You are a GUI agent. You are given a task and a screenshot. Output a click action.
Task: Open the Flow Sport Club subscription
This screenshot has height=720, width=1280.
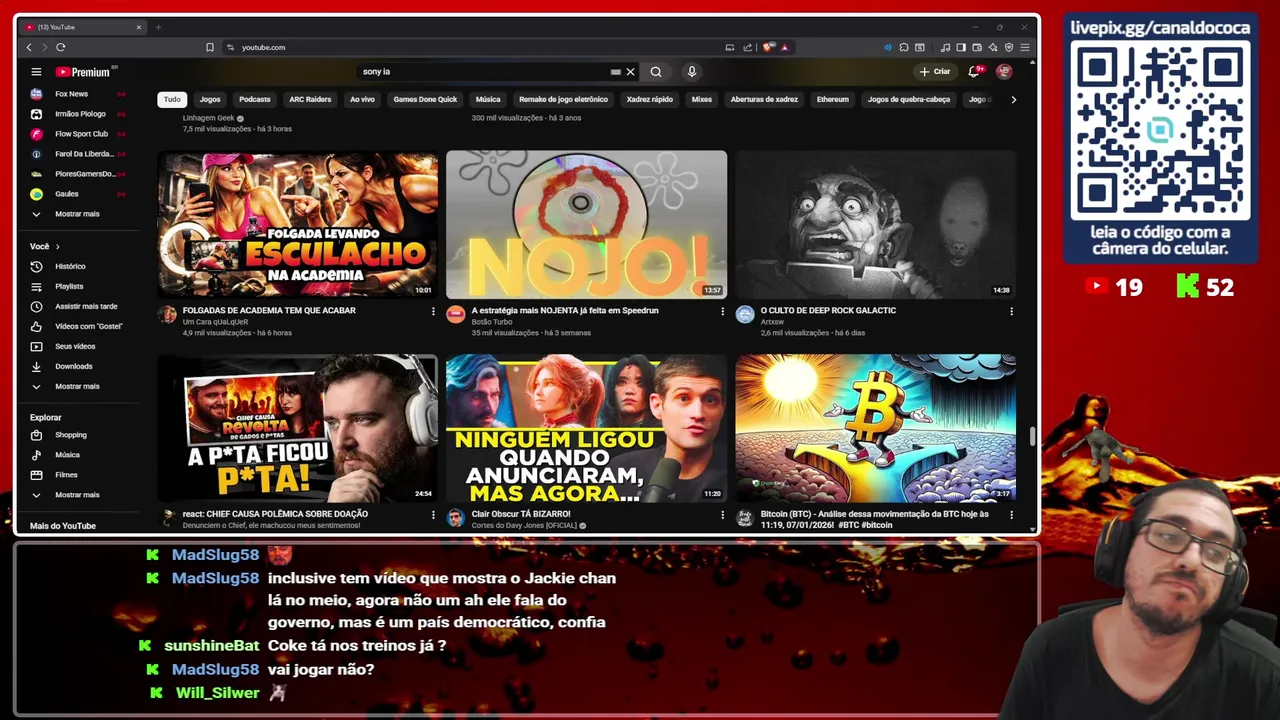coord(80,134)
